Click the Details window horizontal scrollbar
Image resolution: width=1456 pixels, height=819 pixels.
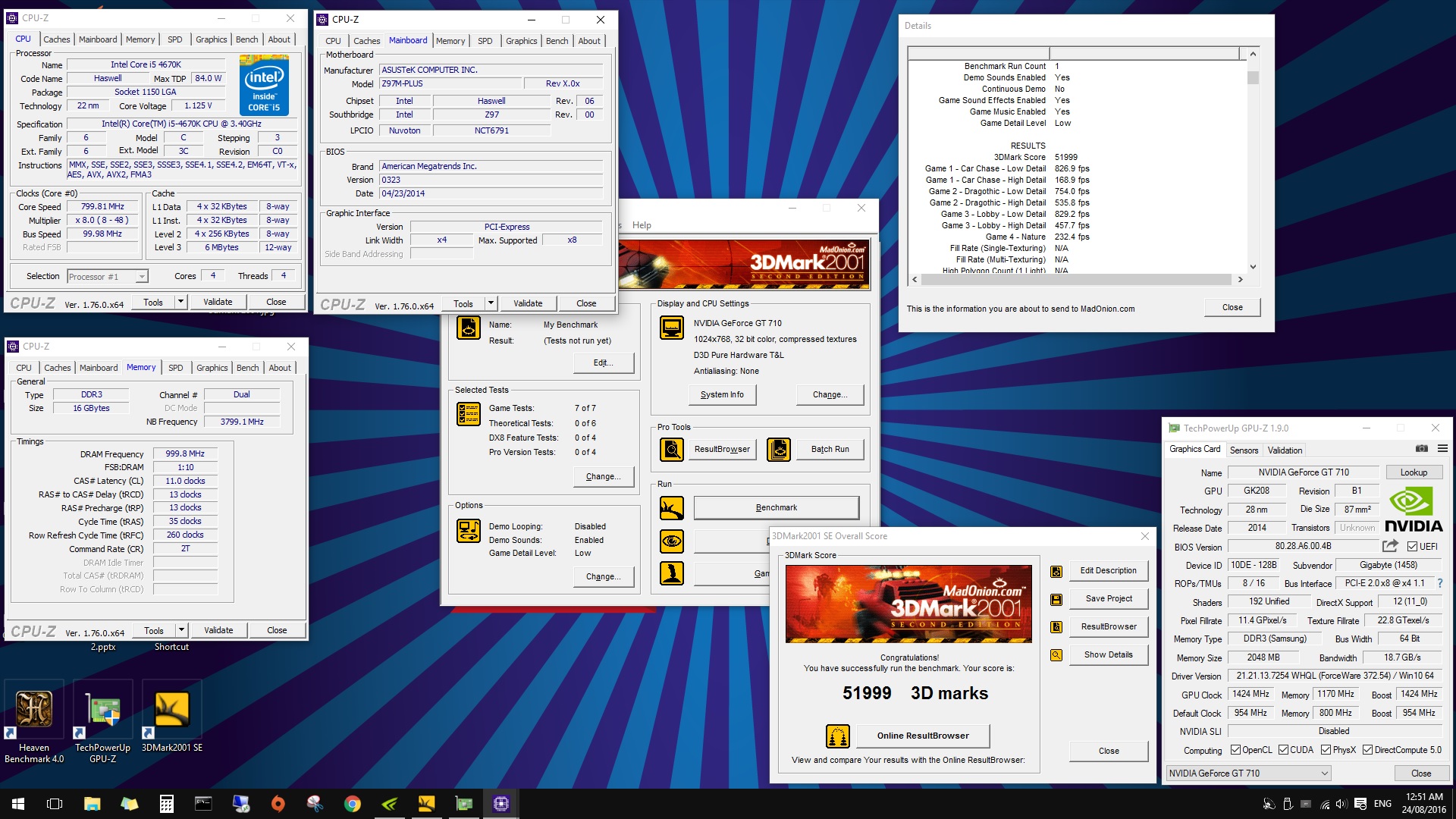(x=1077, y=280)
